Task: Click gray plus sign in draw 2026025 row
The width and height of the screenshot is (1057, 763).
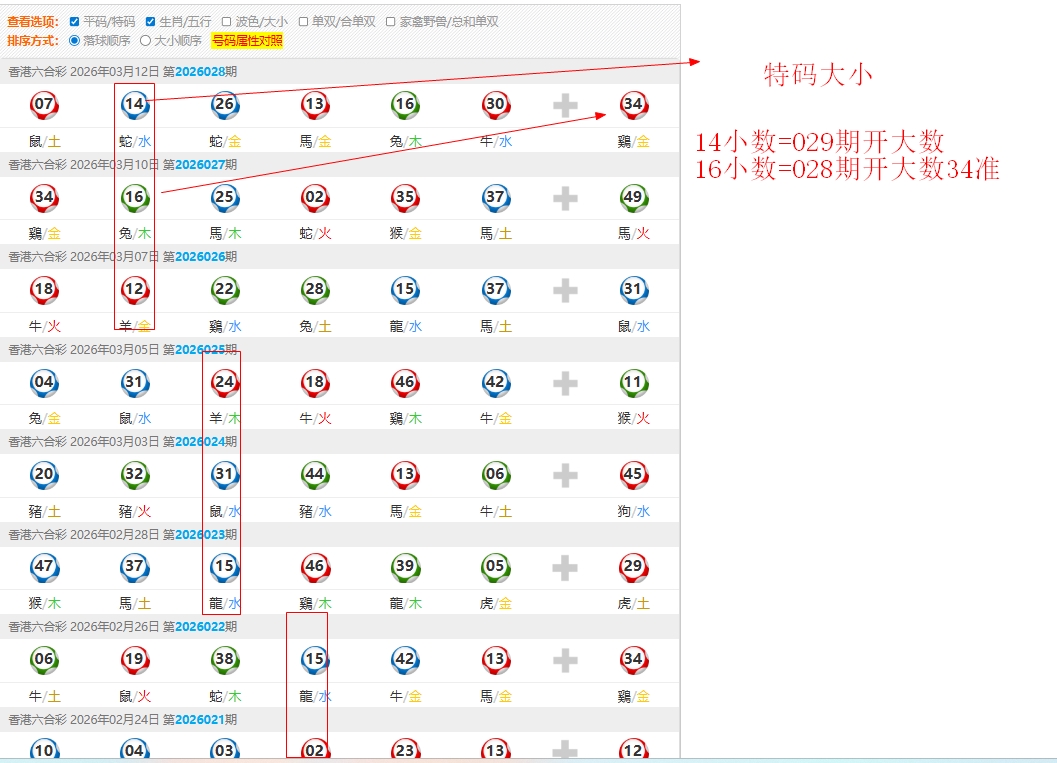Action: tap(565, 382)
